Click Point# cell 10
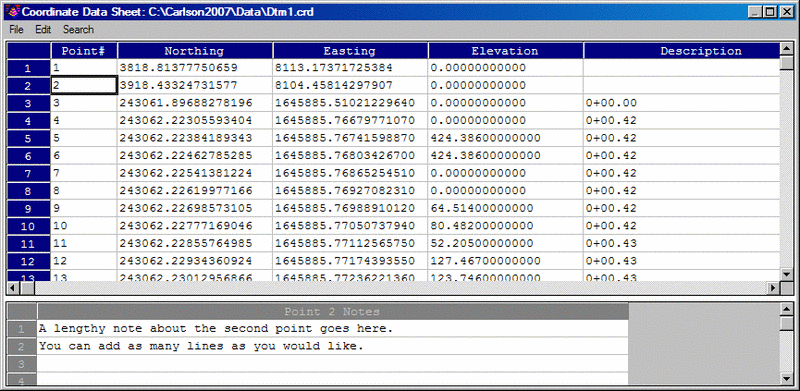Viewport: 800px width, 391px height. (84, 226)
